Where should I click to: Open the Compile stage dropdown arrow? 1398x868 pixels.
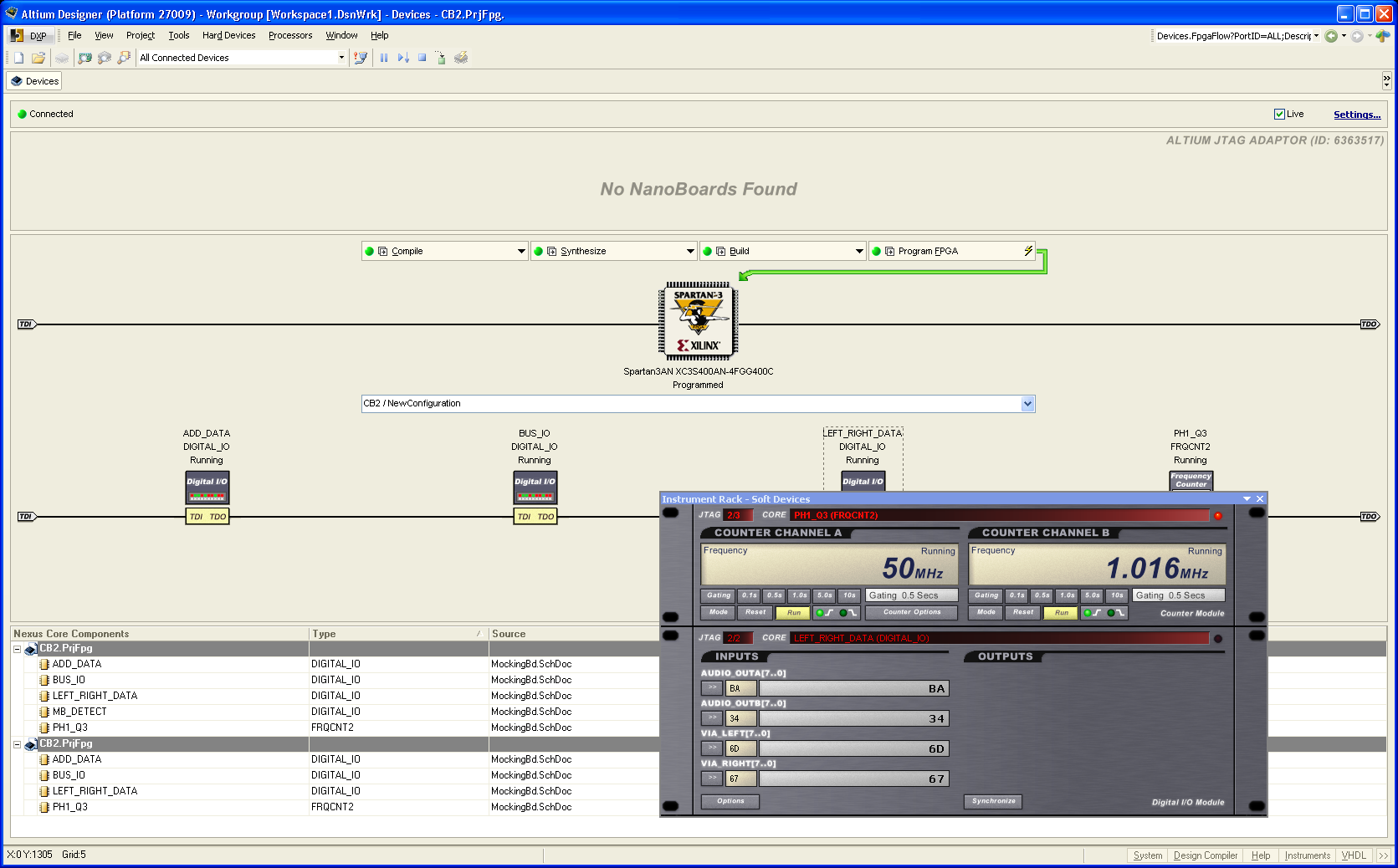tap(521, 251)
